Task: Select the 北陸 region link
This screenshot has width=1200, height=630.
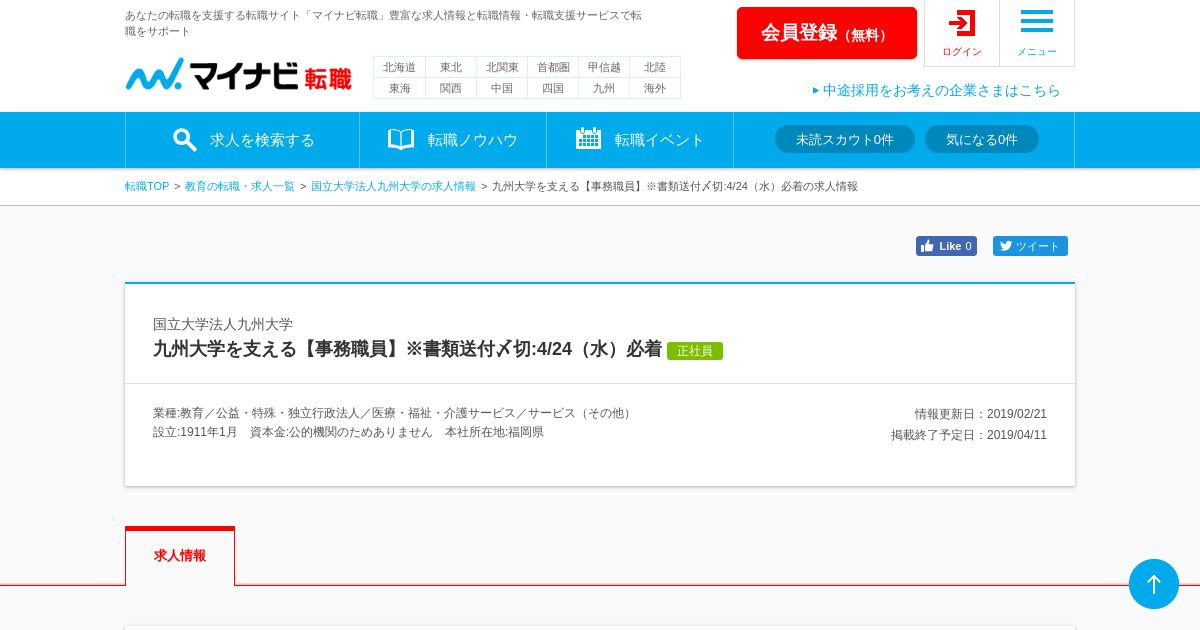Action: (655, 67)
